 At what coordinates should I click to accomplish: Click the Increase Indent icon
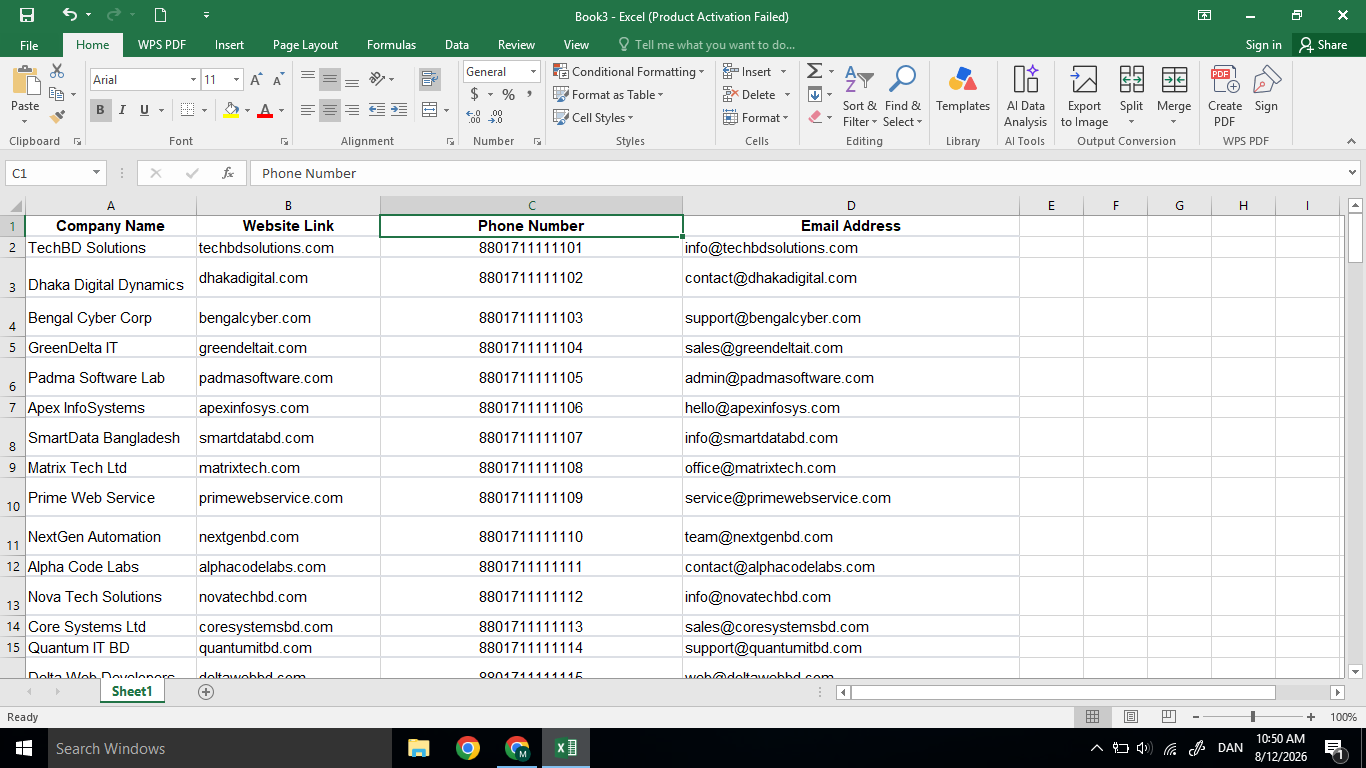399,110
